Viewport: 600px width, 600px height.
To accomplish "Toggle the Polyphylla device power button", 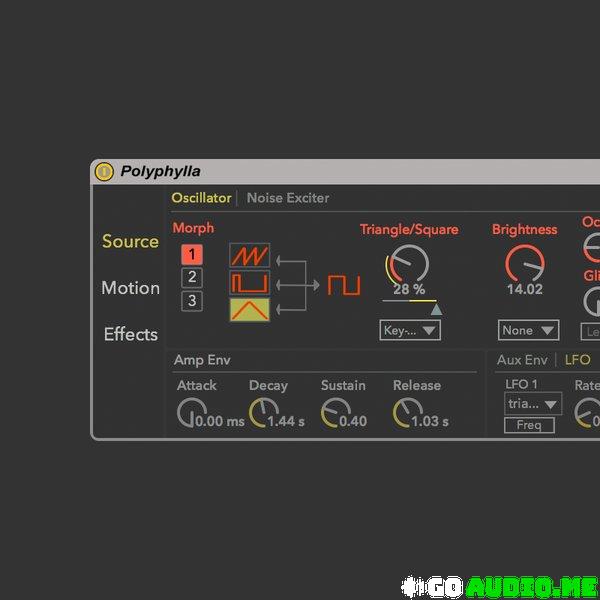I will coord(104,171).
